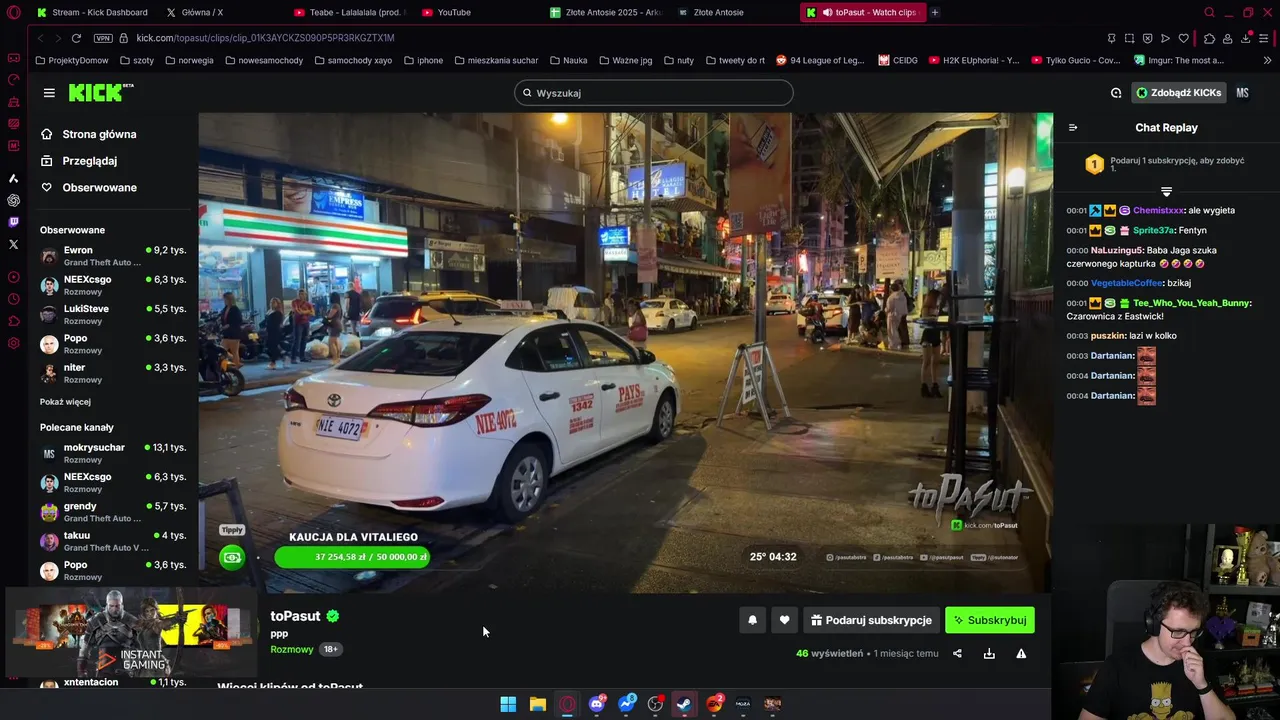Click the browser address bar URL
This screenshot has height=720, width=1280.
[265, 38]
